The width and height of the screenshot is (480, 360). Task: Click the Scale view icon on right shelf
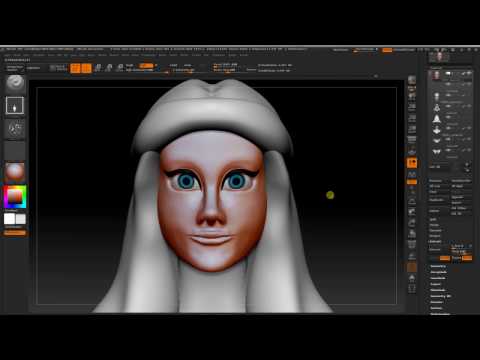click(412, 223)
